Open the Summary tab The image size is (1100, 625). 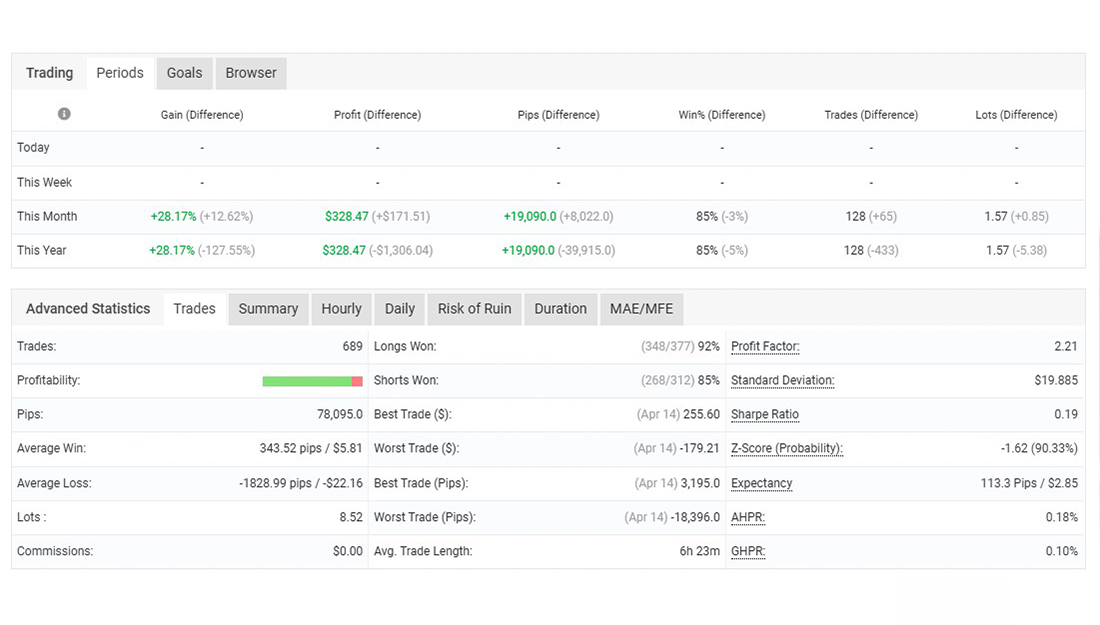[268, 309]
